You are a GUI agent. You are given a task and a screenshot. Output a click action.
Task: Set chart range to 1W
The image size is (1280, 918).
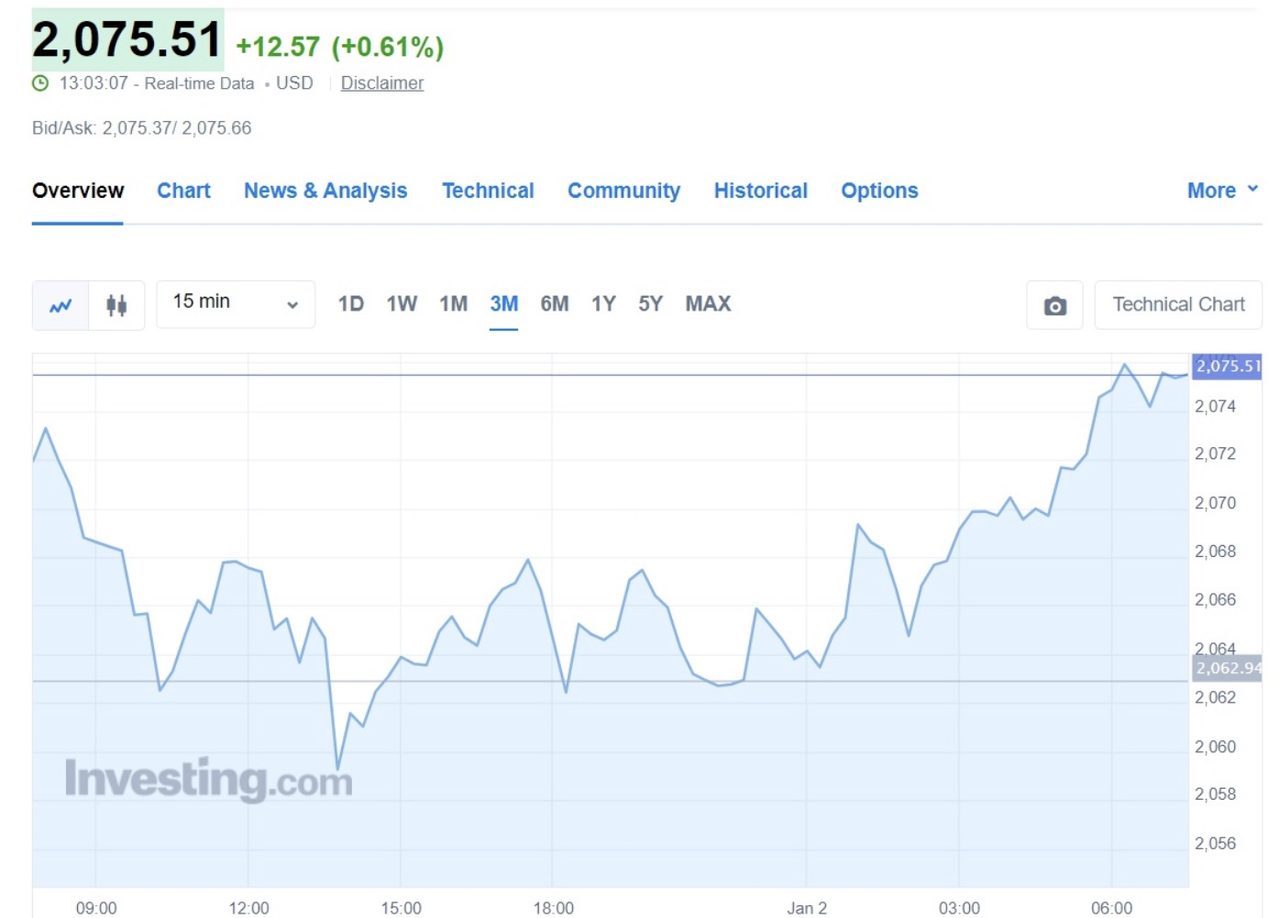[402, 303]
